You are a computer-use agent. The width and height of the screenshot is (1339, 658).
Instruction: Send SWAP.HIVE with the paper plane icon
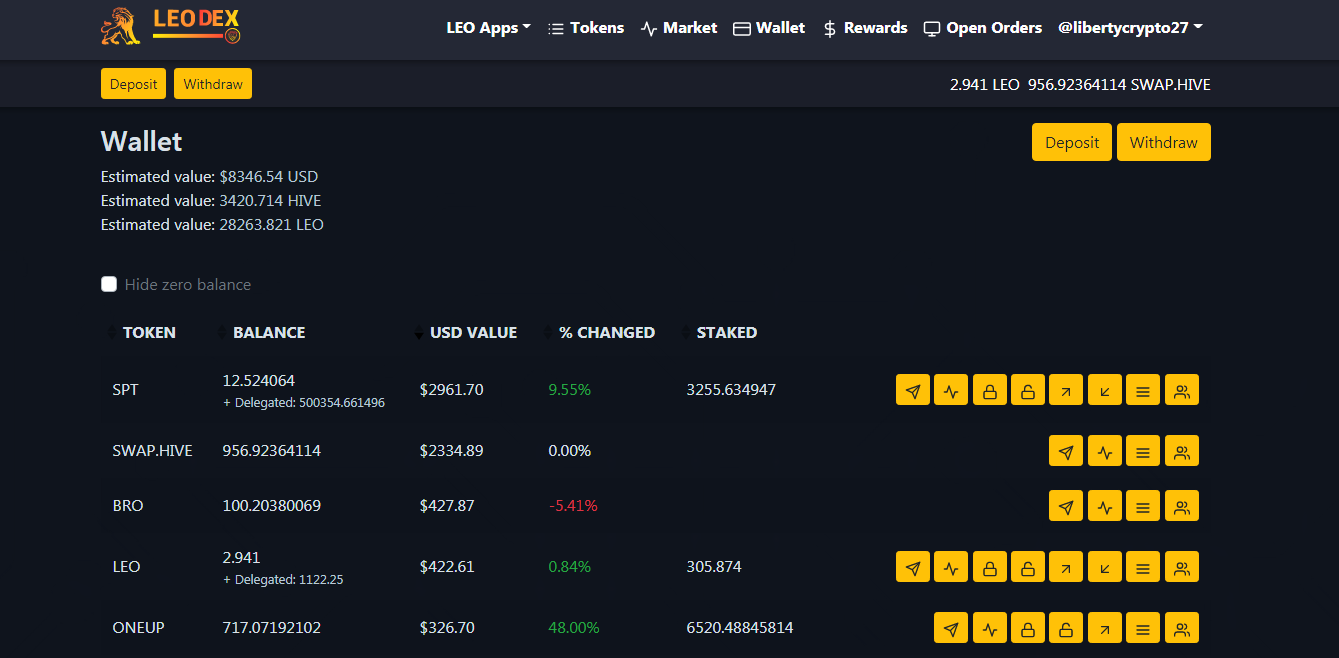[1066, 451]
